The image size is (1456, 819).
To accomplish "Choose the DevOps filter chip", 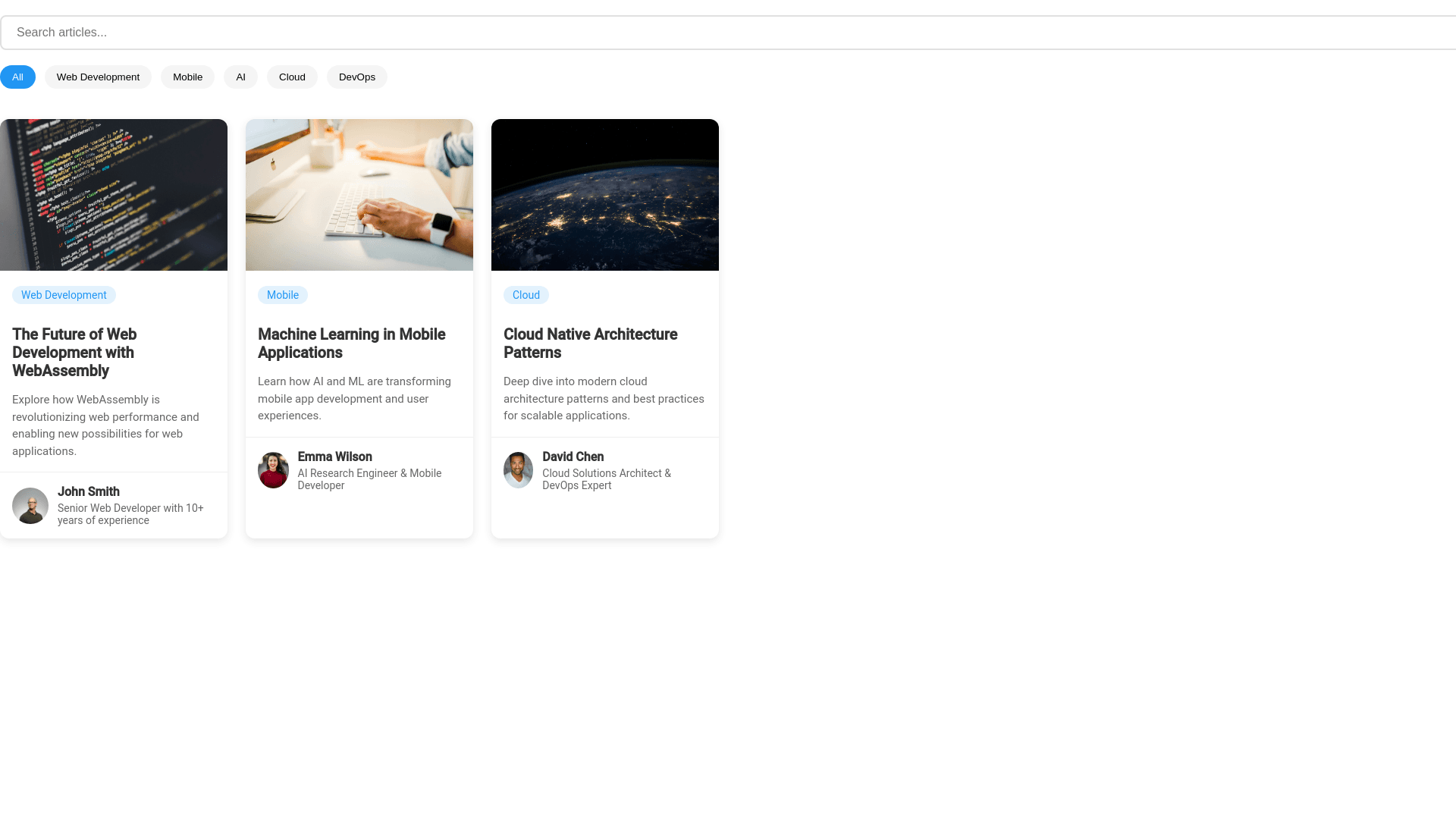I will (356, 77).
